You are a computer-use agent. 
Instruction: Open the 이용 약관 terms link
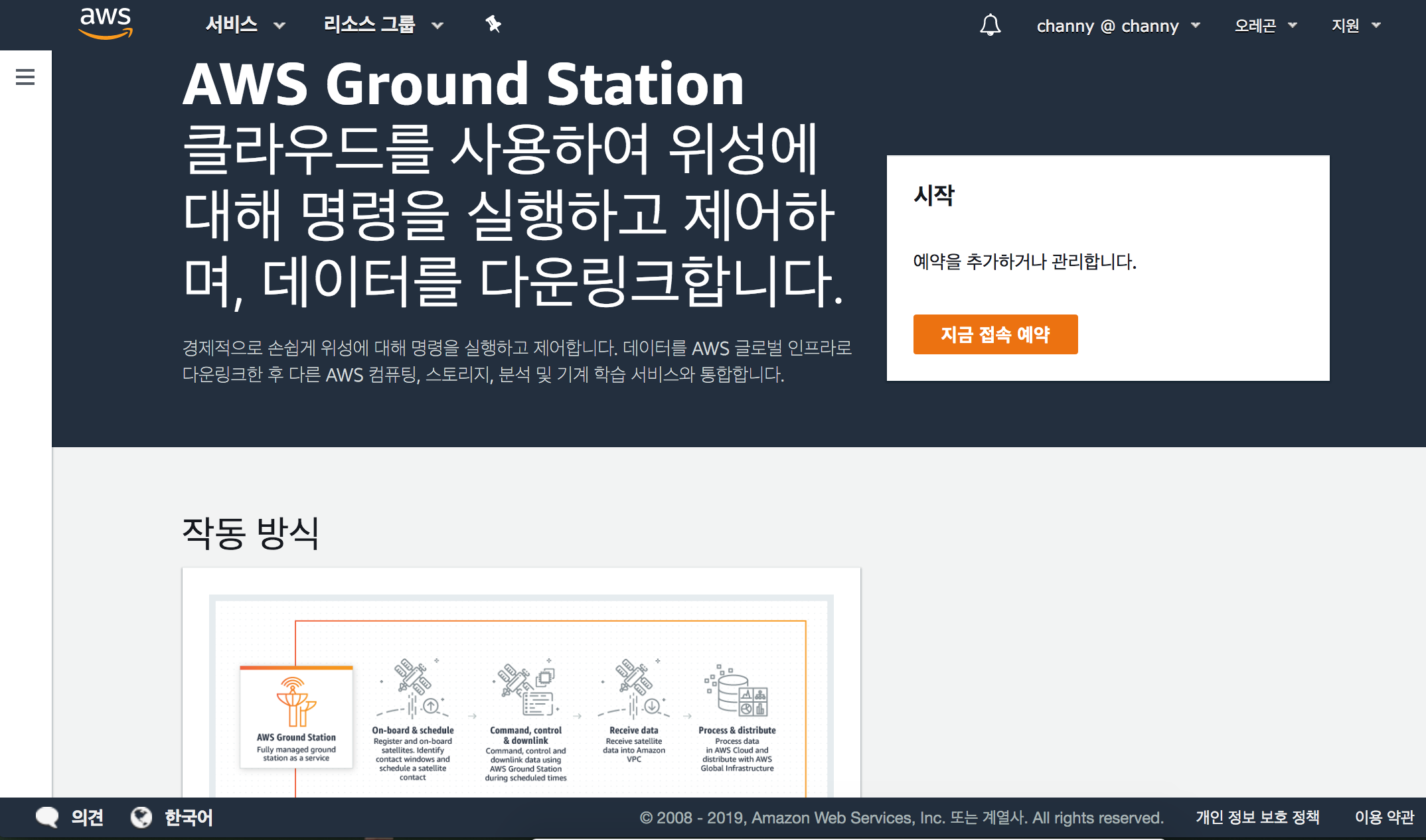point(1384,817)
